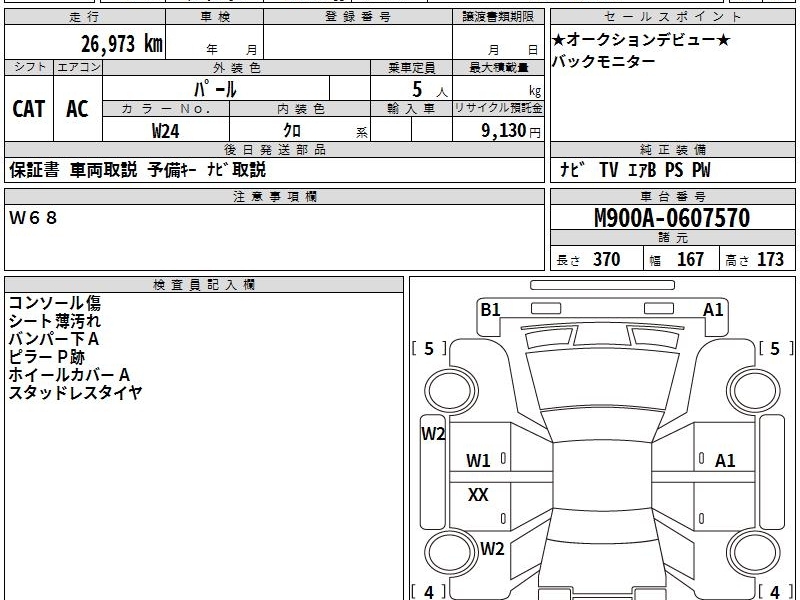Image resolution: width=800 pixels, height=600 pixels.
Task: Click the A1 mark on the door panel
Action: coord(725,461)
